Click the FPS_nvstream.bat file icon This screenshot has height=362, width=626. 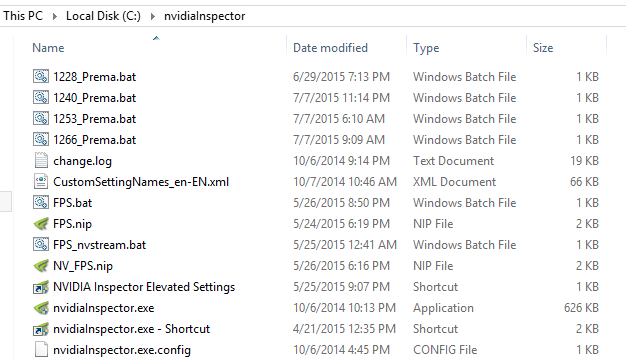pos(41,245)
